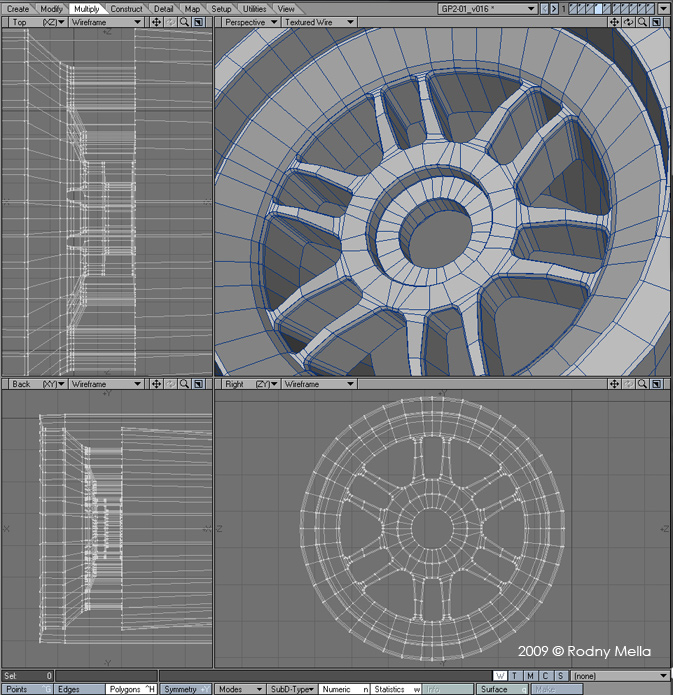The image size is (673, 695).
Task: Click the pan icon in Back viewport
Action: [x=157, y=384]
